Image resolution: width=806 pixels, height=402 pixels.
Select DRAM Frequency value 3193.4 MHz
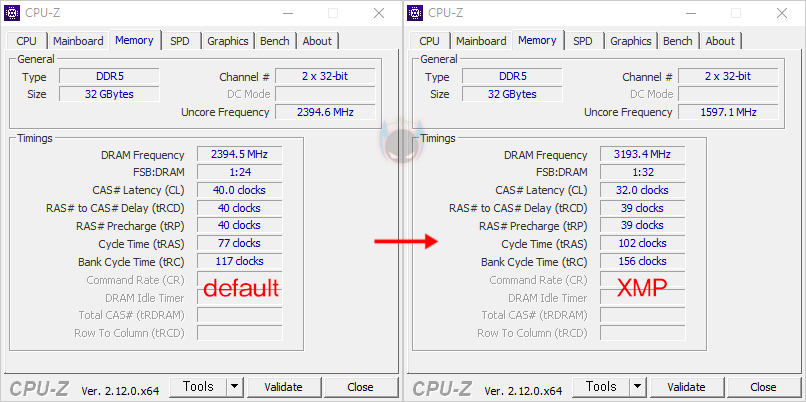[x=643, y=154]
